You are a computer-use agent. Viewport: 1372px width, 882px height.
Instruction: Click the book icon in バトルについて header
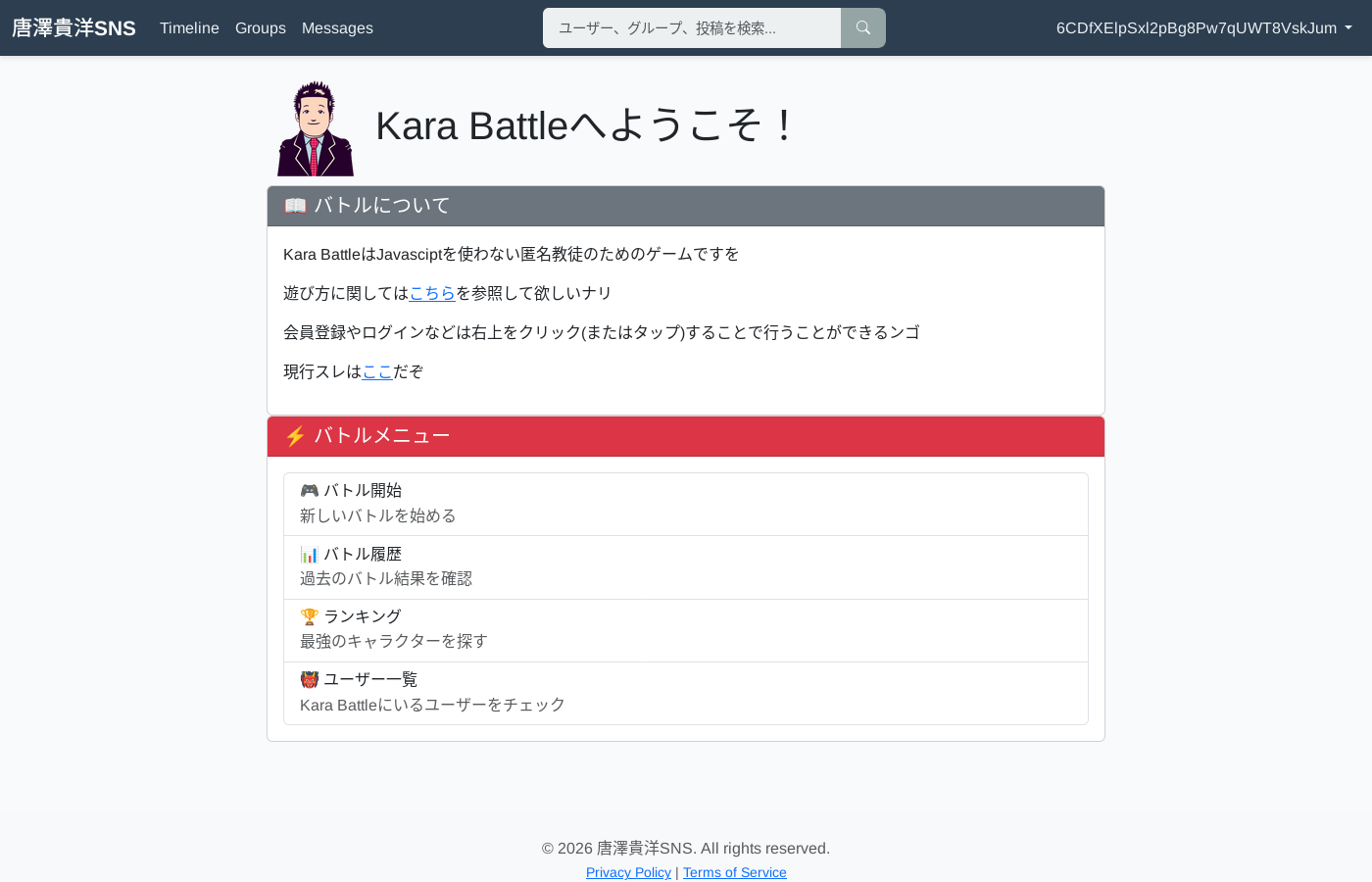click(295, 206)
